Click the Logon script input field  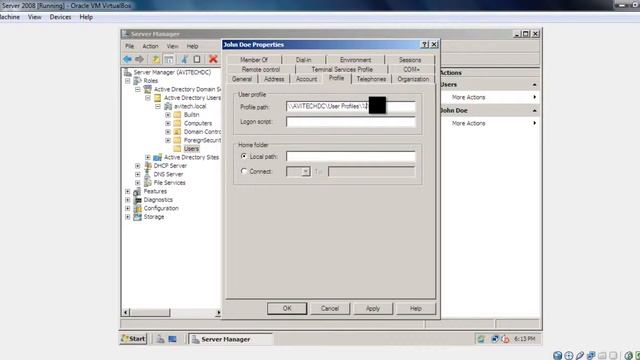[x=351, y=122]
